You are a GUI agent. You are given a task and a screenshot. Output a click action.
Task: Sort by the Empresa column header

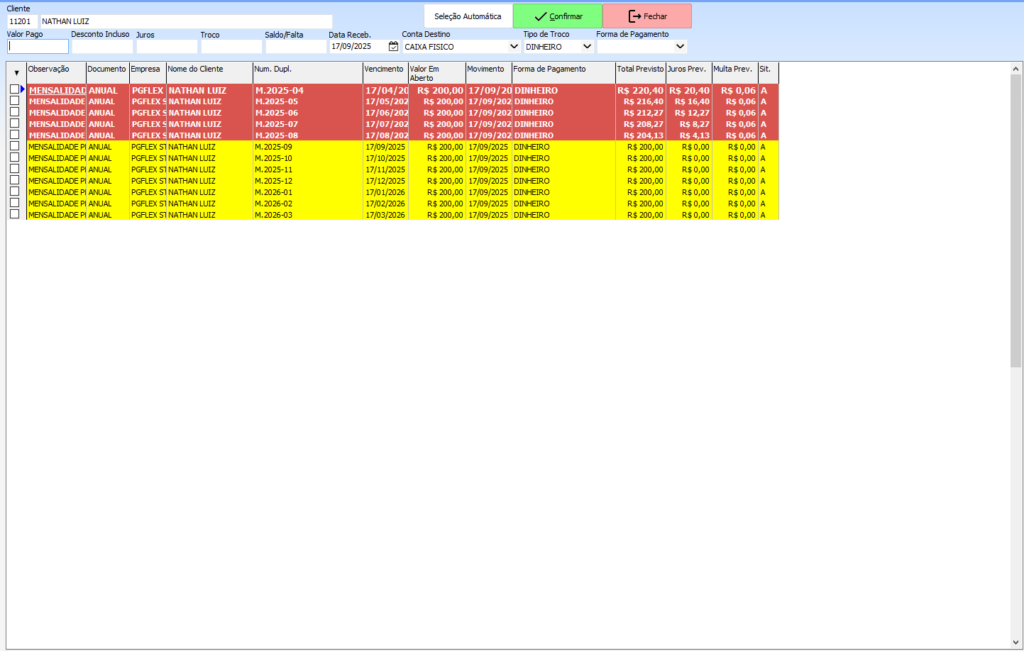pos(148,73)
